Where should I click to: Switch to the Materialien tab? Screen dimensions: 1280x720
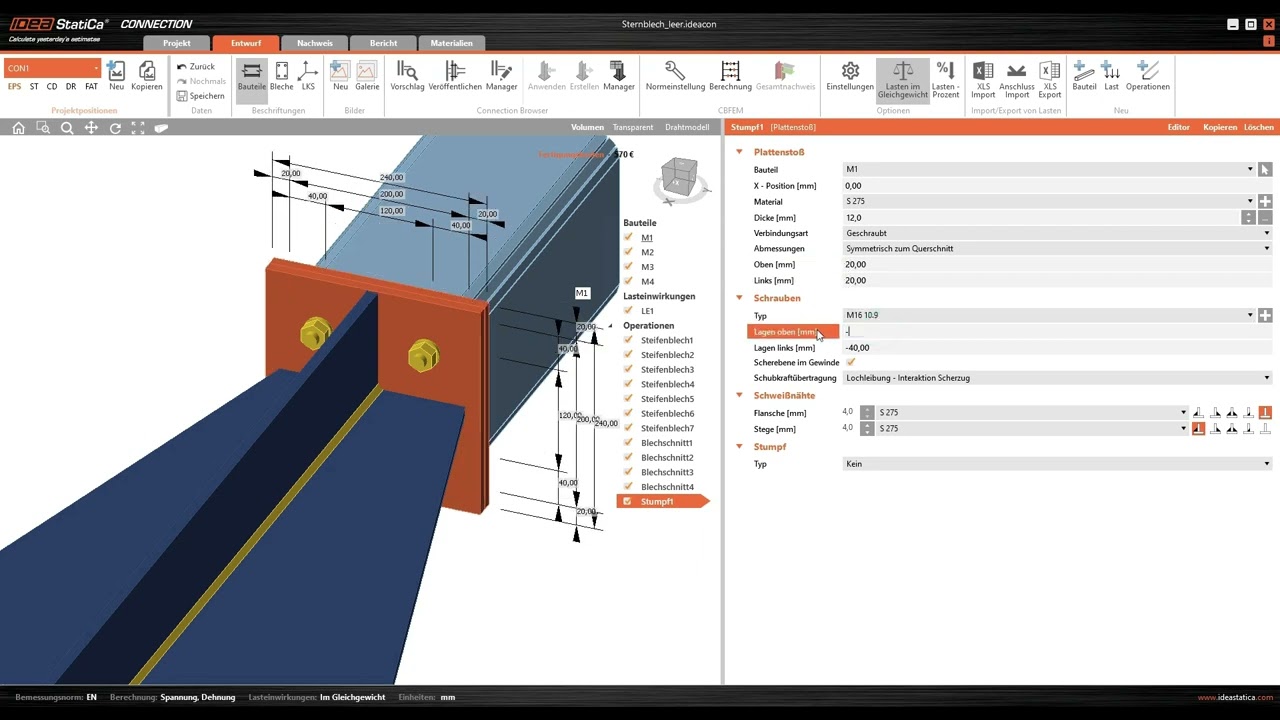click(452, 43)
